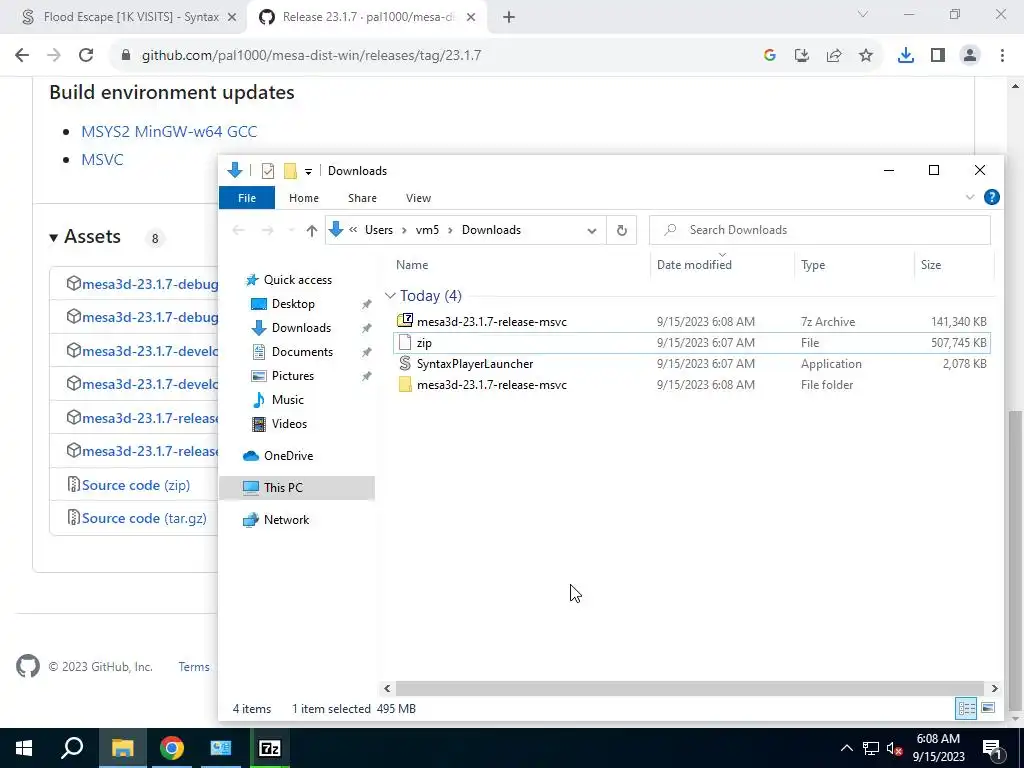This screenshot has width=1024, height=768.
Task: Click the Search Downloads box
Action: [820, 230]
